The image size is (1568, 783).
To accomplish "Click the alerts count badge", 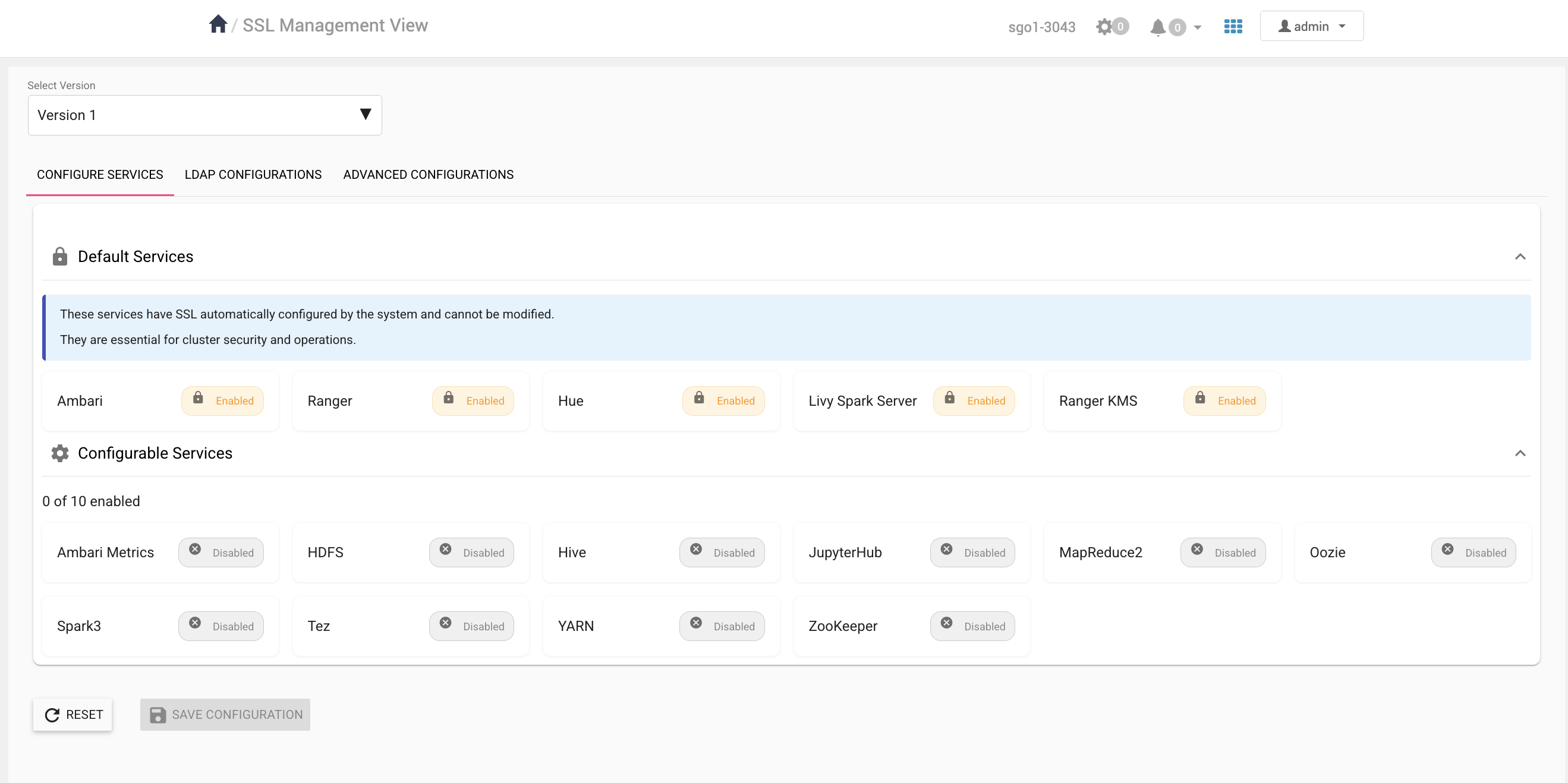I will (1177, 27).
